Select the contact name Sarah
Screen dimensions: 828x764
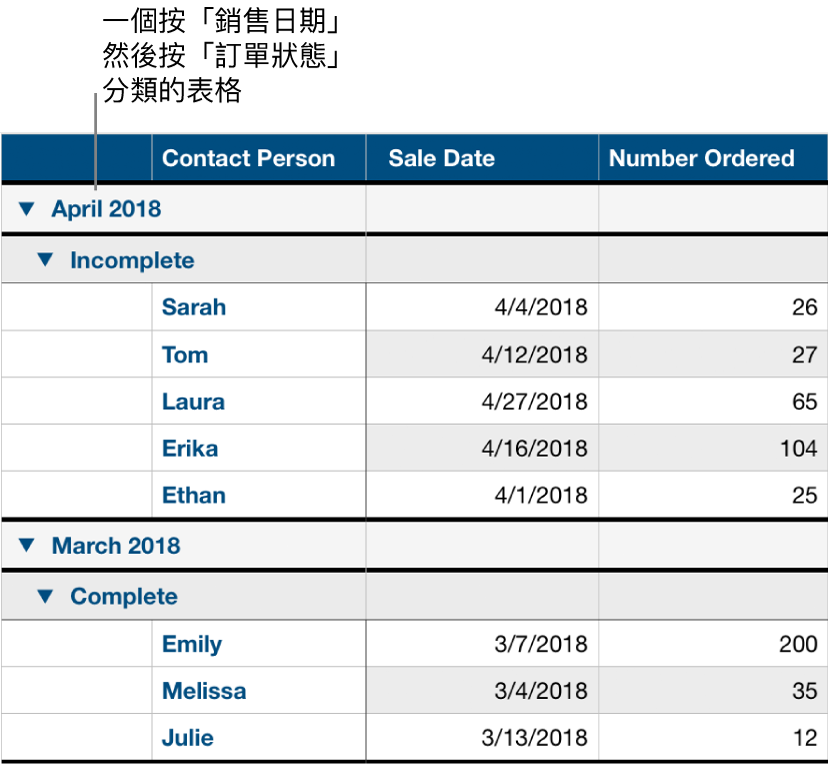point(193,307)
